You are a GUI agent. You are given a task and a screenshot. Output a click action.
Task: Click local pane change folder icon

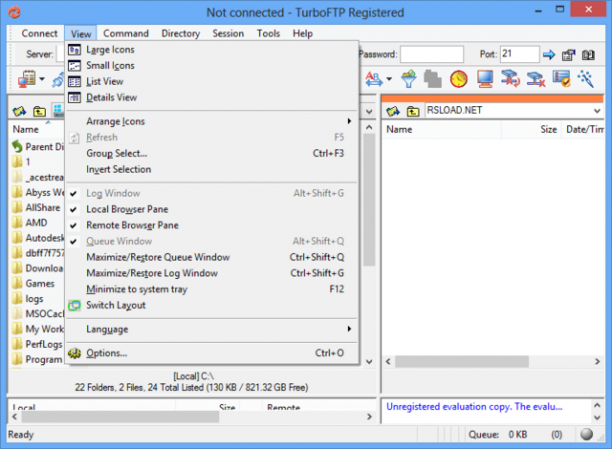pyautogui.click(x=19, y=111)
